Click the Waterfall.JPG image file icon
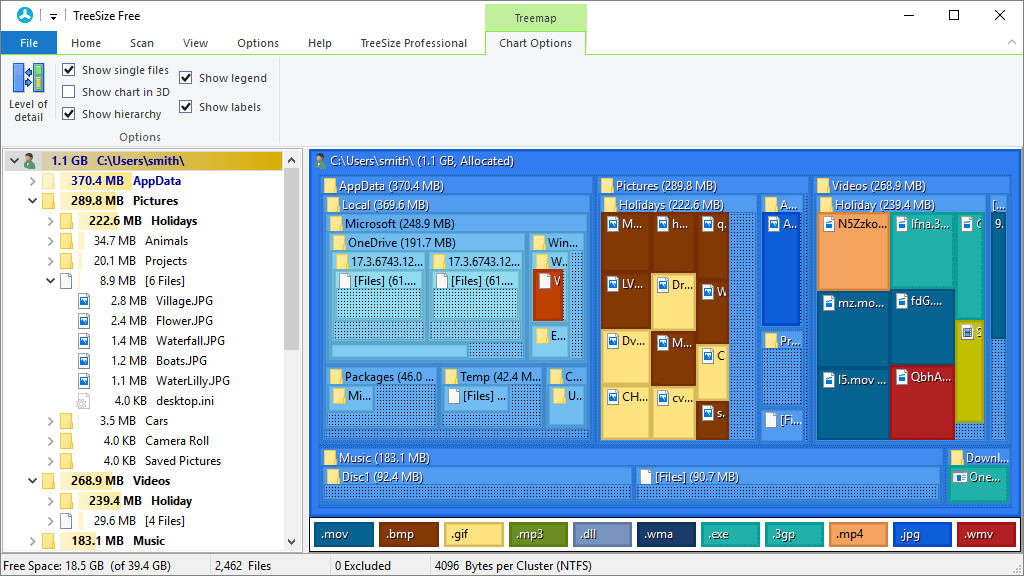Screen dimensions: 1024x576 click(84, 341)
